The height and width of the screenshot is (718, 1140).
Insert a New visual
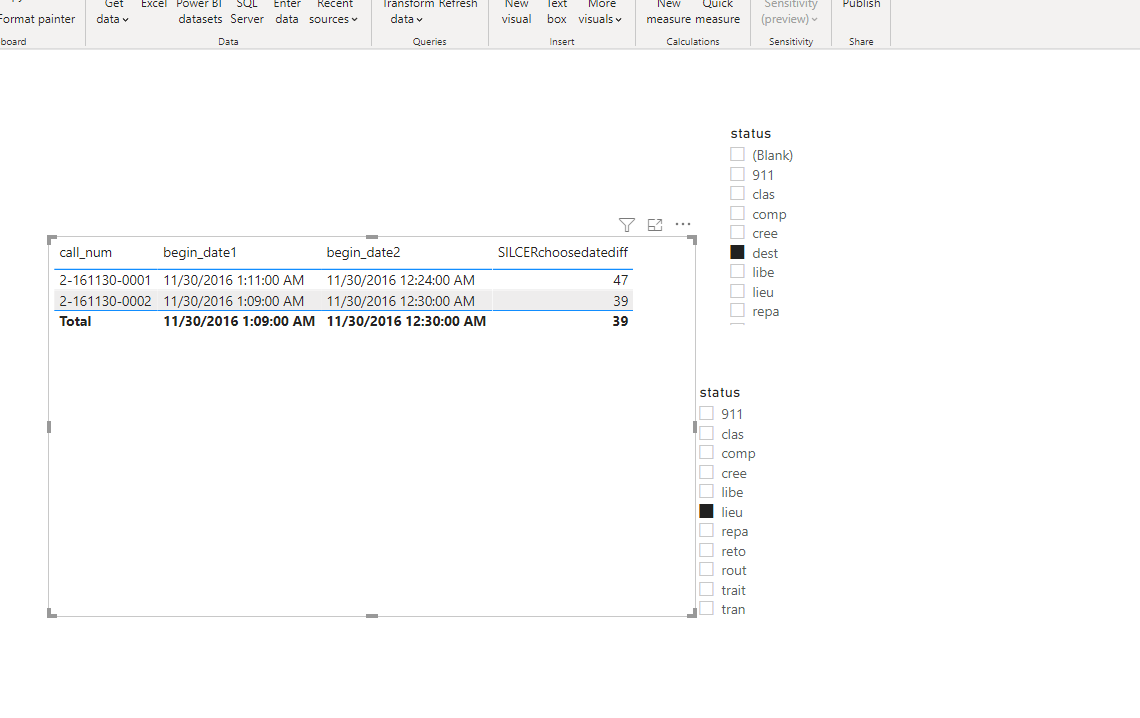pos(516,12)
